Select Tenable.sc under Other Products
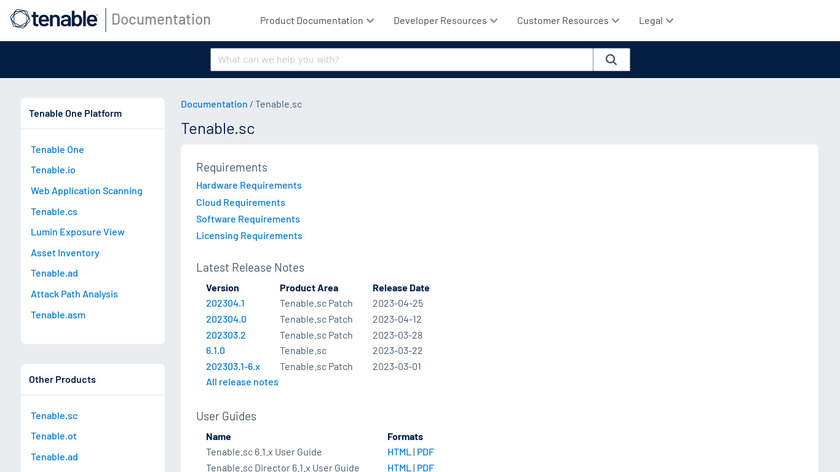The image size is (840, 472). pos(54,416)
